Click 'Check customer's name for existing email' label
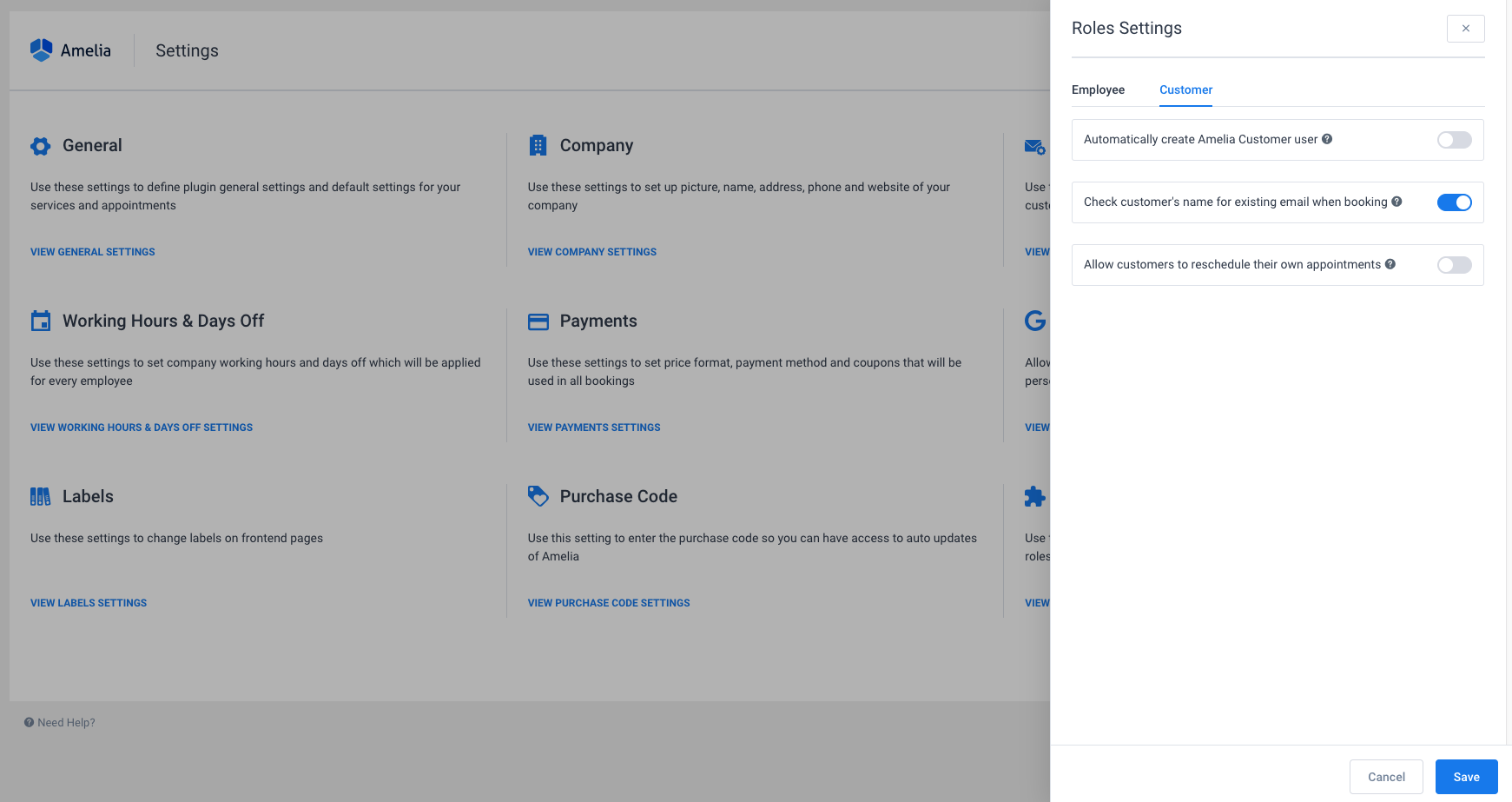 click(x=1236, y=202)
